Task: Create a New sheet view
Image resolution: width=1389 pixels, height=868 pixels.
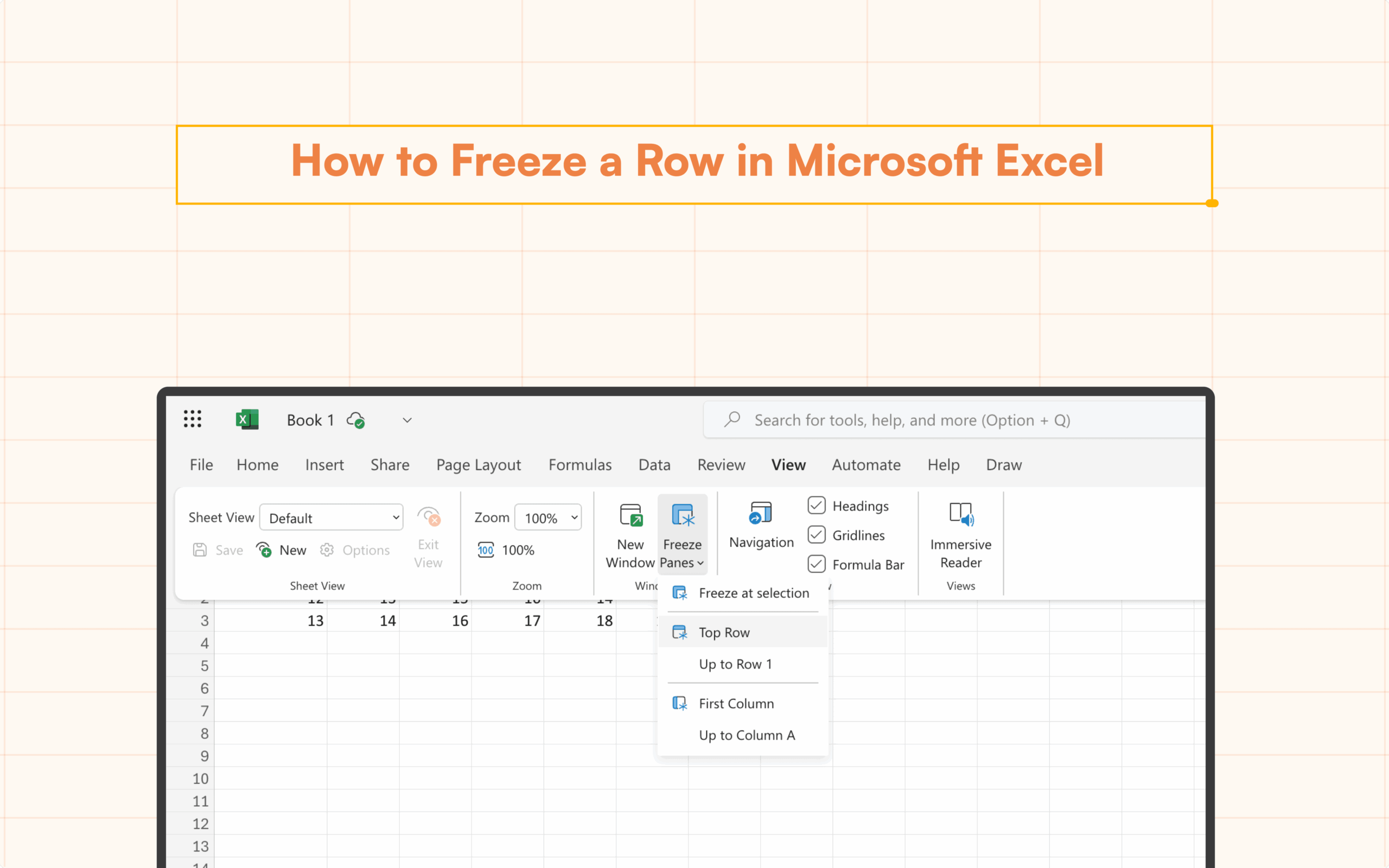Action: pyautogui.click(x=281, y=550)
